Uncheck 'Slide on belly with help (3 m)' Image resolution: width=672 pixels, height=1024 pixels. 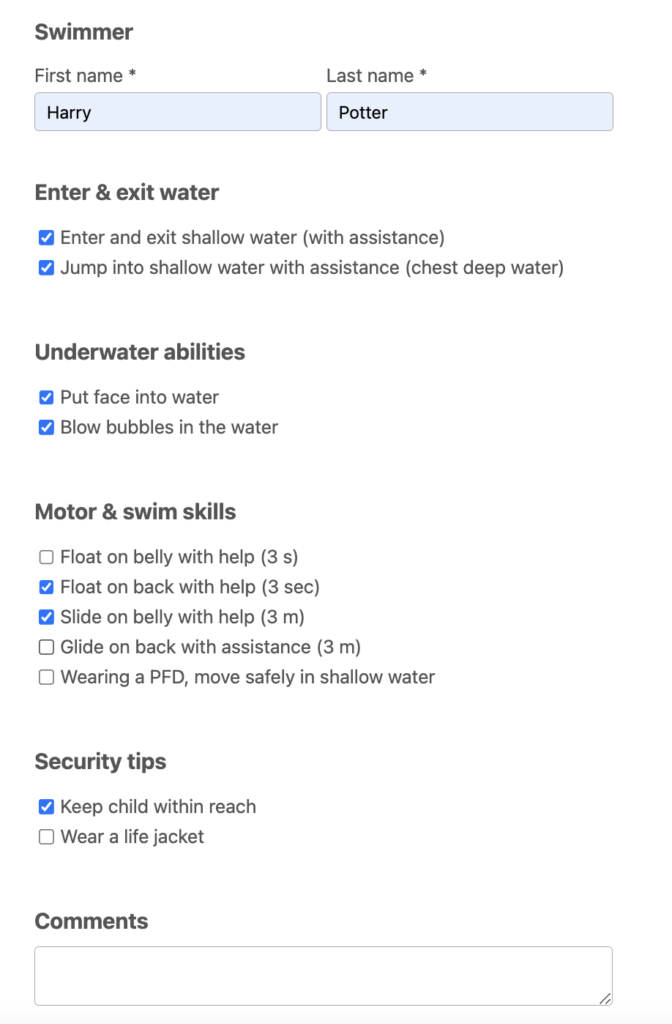(x=46, y=617)
